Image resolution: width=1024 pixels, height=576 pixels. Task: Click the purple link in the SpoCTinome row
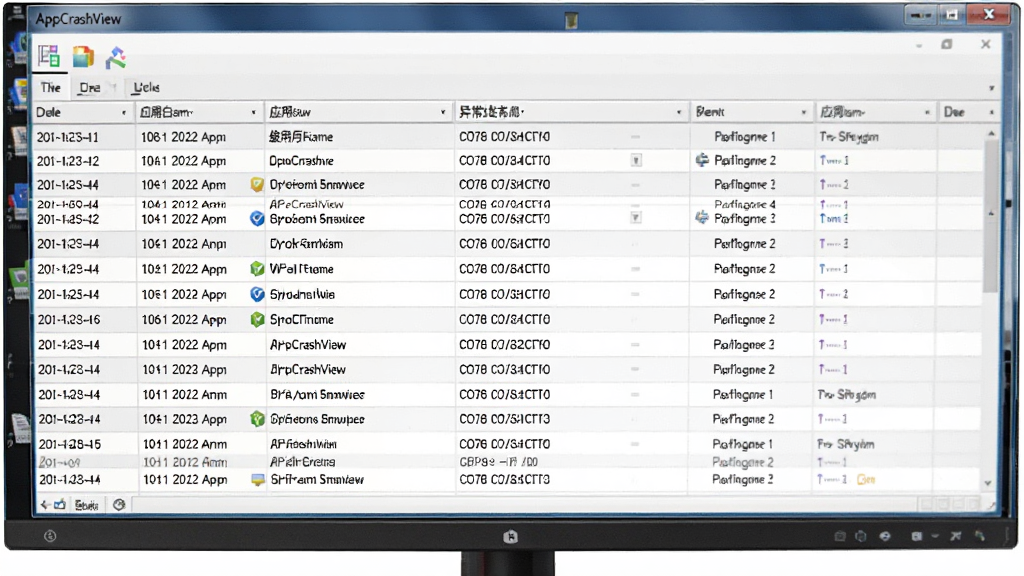833,319
